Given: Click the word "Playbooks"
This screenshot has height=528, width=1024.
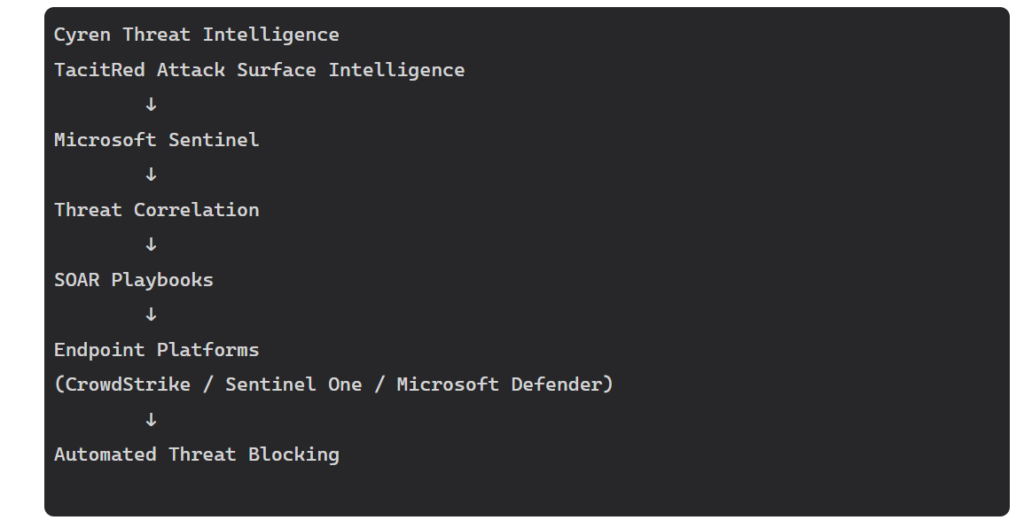Looking at the screenshot, I should (x=162, y=280).
